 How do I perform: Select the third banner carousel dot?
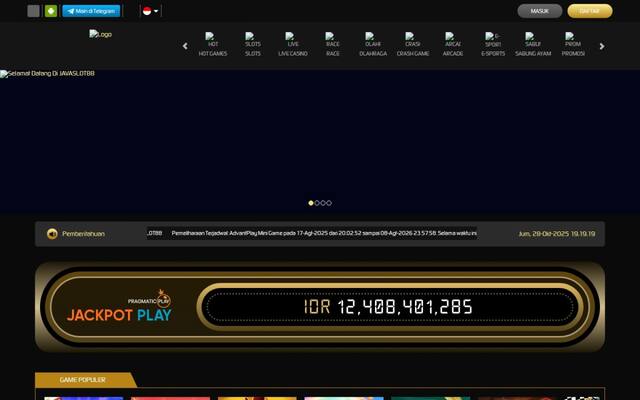coord(323,203)
